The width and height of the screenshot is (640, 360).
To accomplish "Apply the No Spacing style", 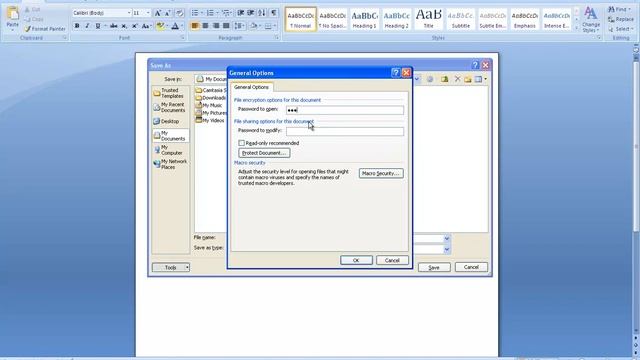I will pyautogui.click(x=332, y=19).
